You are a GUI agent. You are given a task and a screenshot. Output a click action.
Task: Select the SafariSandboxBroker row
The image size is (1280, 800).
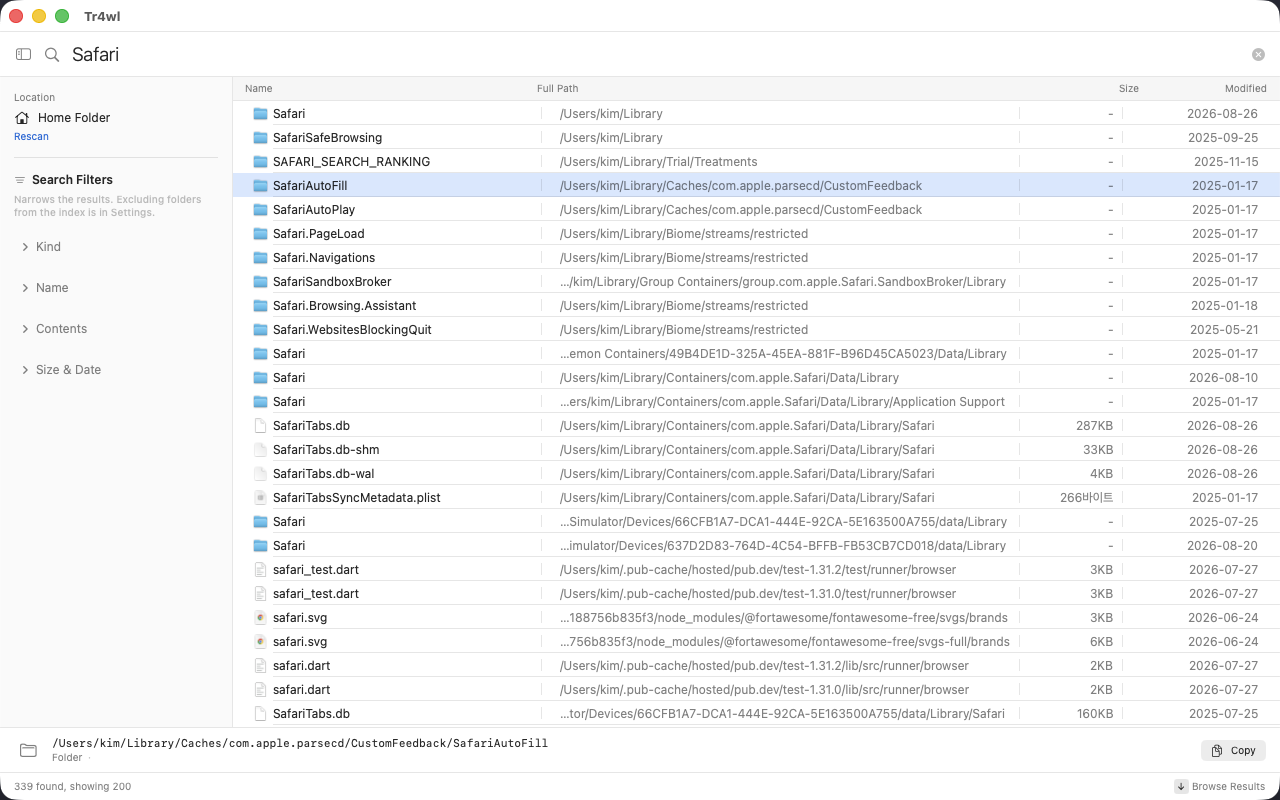click(756, 281)
